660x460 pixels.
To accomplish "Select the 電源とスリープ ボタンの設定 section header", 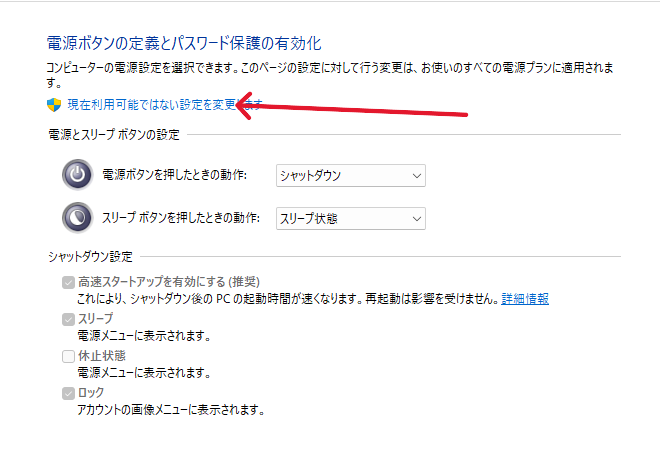I will click(x=113, y=135).
